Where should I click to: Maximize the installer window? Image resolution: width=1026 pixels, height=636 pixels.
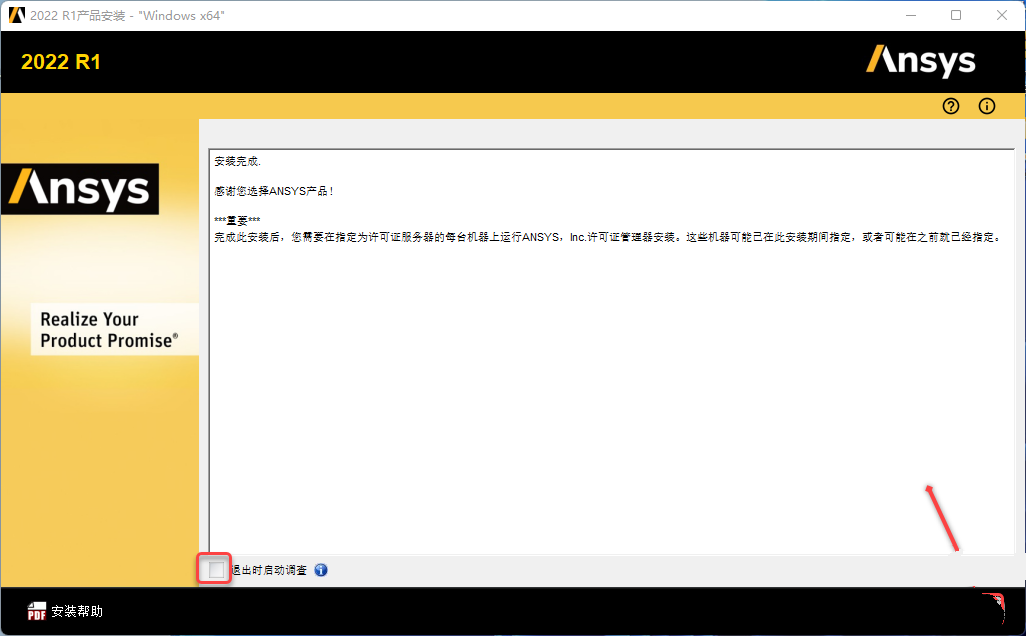click(x=956, y=15)
